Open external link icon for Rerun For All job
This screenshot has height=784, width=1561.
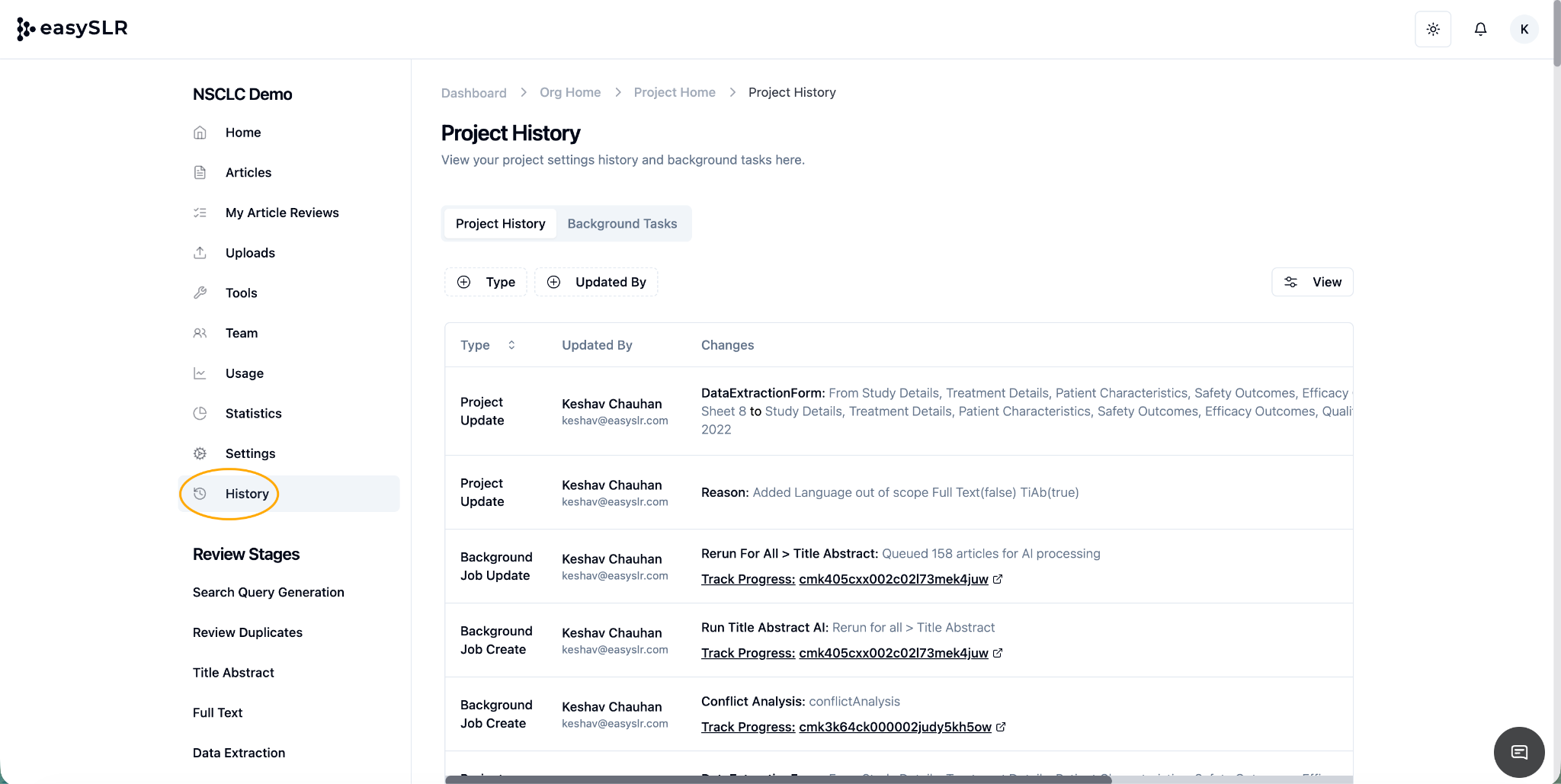tap(998, 579)
